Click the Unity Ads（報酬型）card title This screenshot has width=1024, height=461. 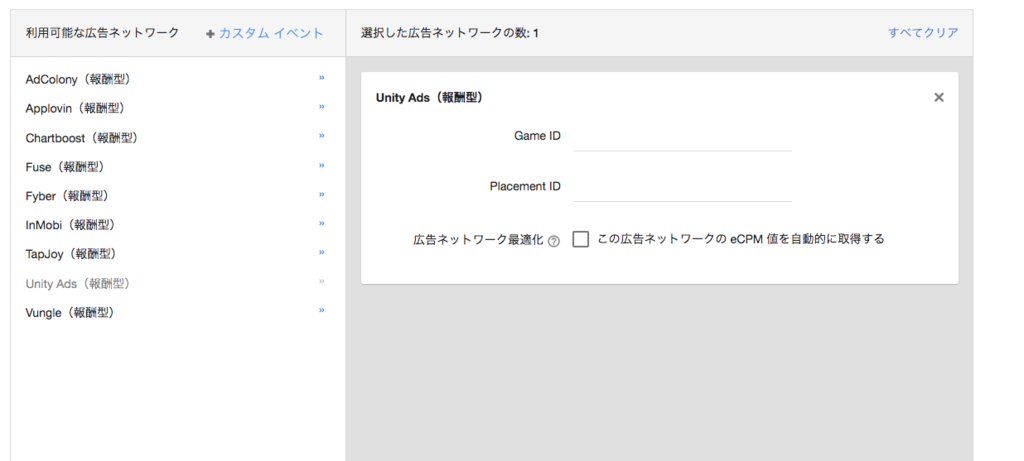430,97
